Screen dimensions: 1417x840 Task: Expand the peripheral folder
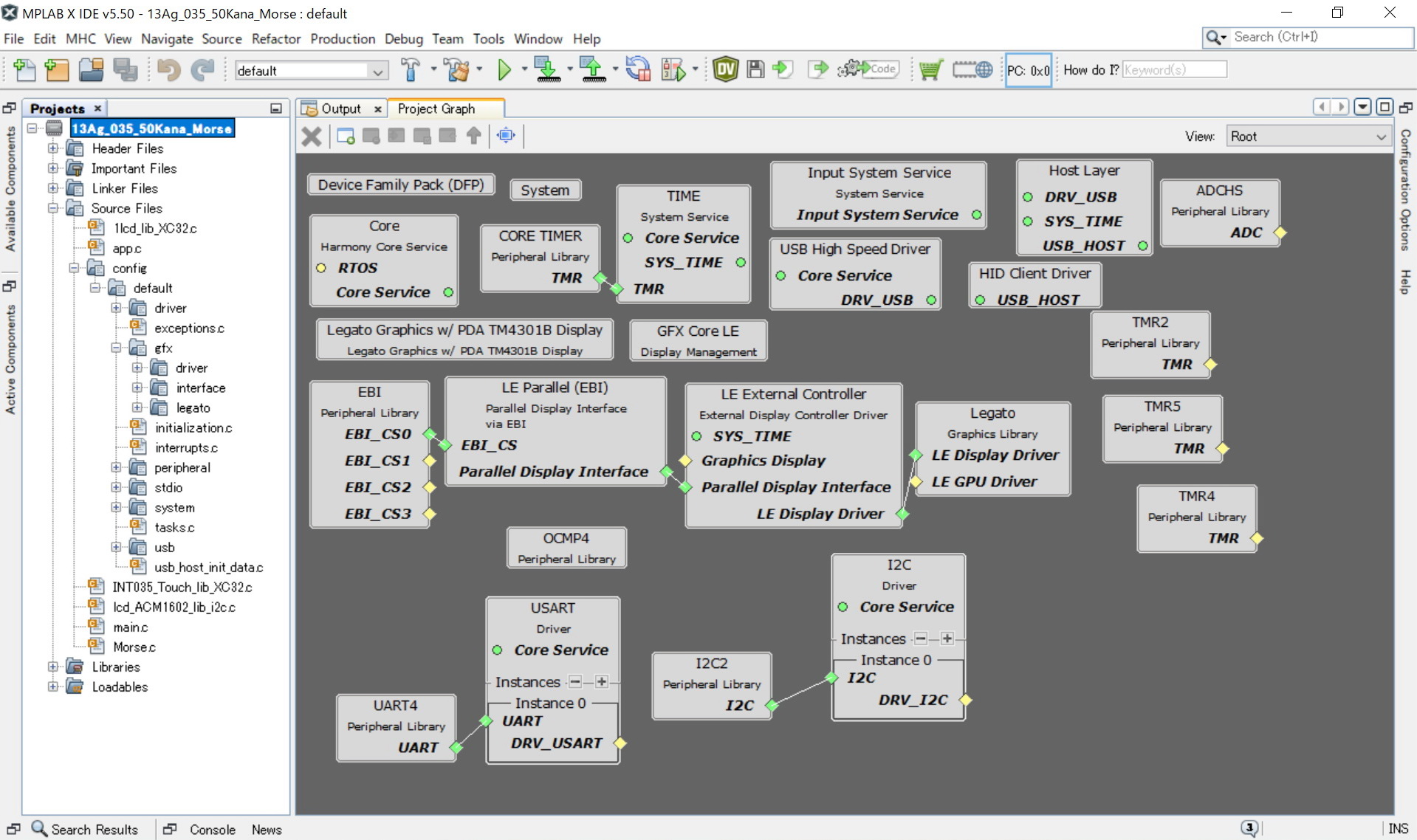tap(116, 467)
